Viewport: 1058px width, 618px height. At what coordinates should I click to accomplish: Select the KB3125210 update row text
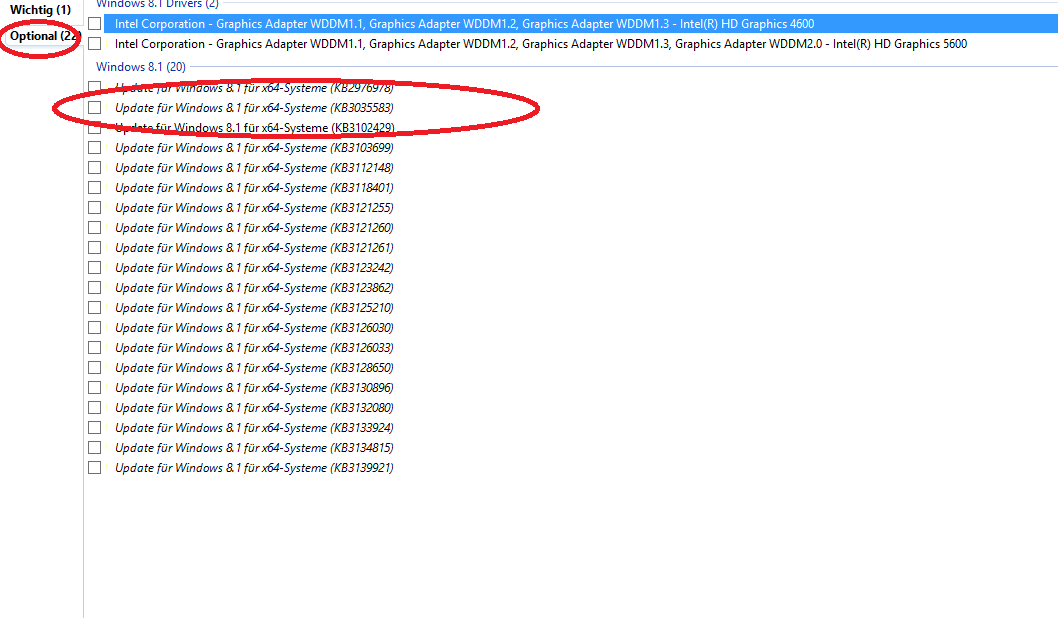[x=254, y=308]
